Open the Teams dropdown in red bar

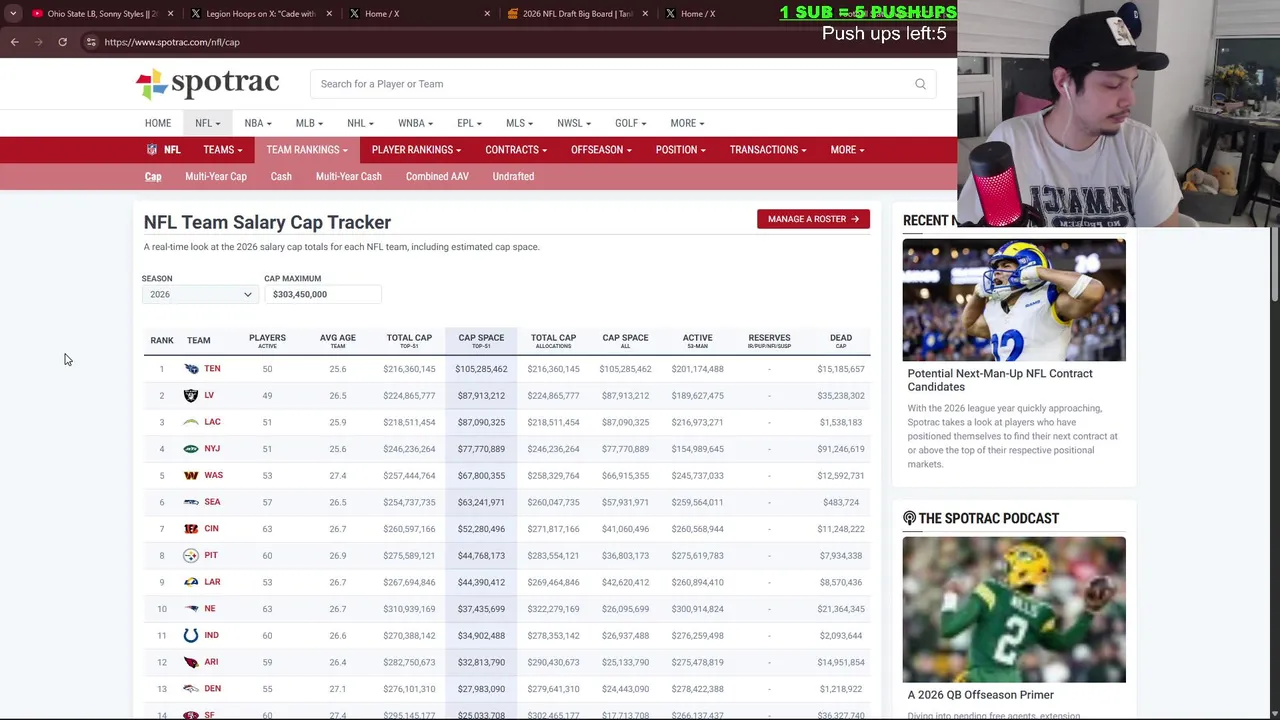coord(222,150)
